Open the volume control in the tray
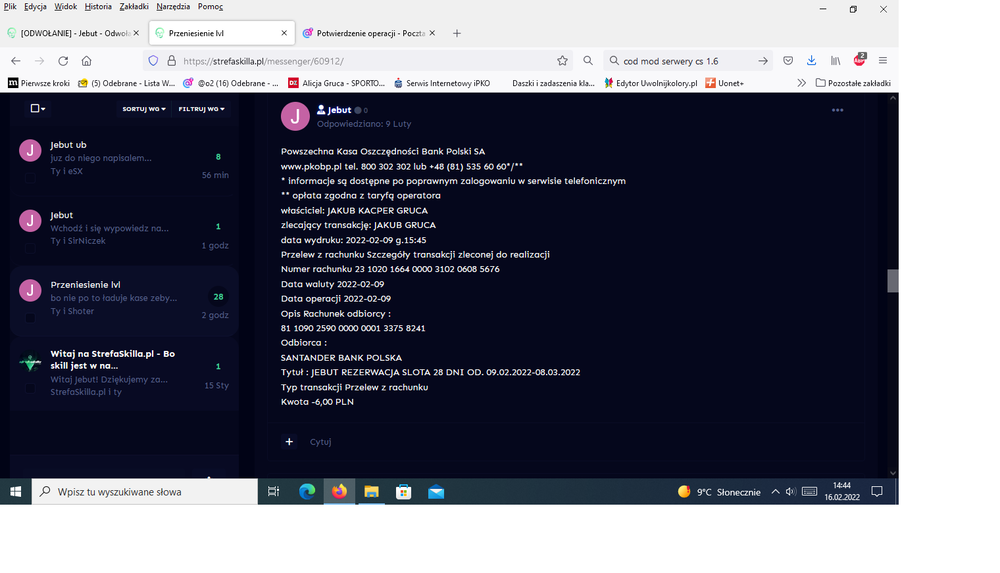 [x=791, y=491]
